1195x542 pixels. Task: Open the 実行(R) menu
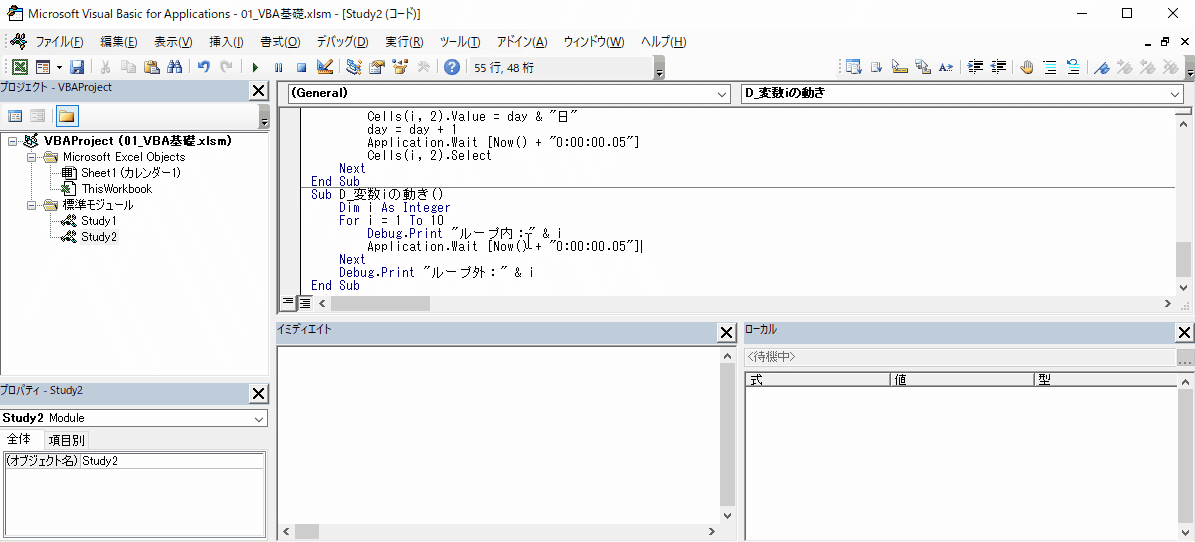pyautogui.click(x=405, y=42)
